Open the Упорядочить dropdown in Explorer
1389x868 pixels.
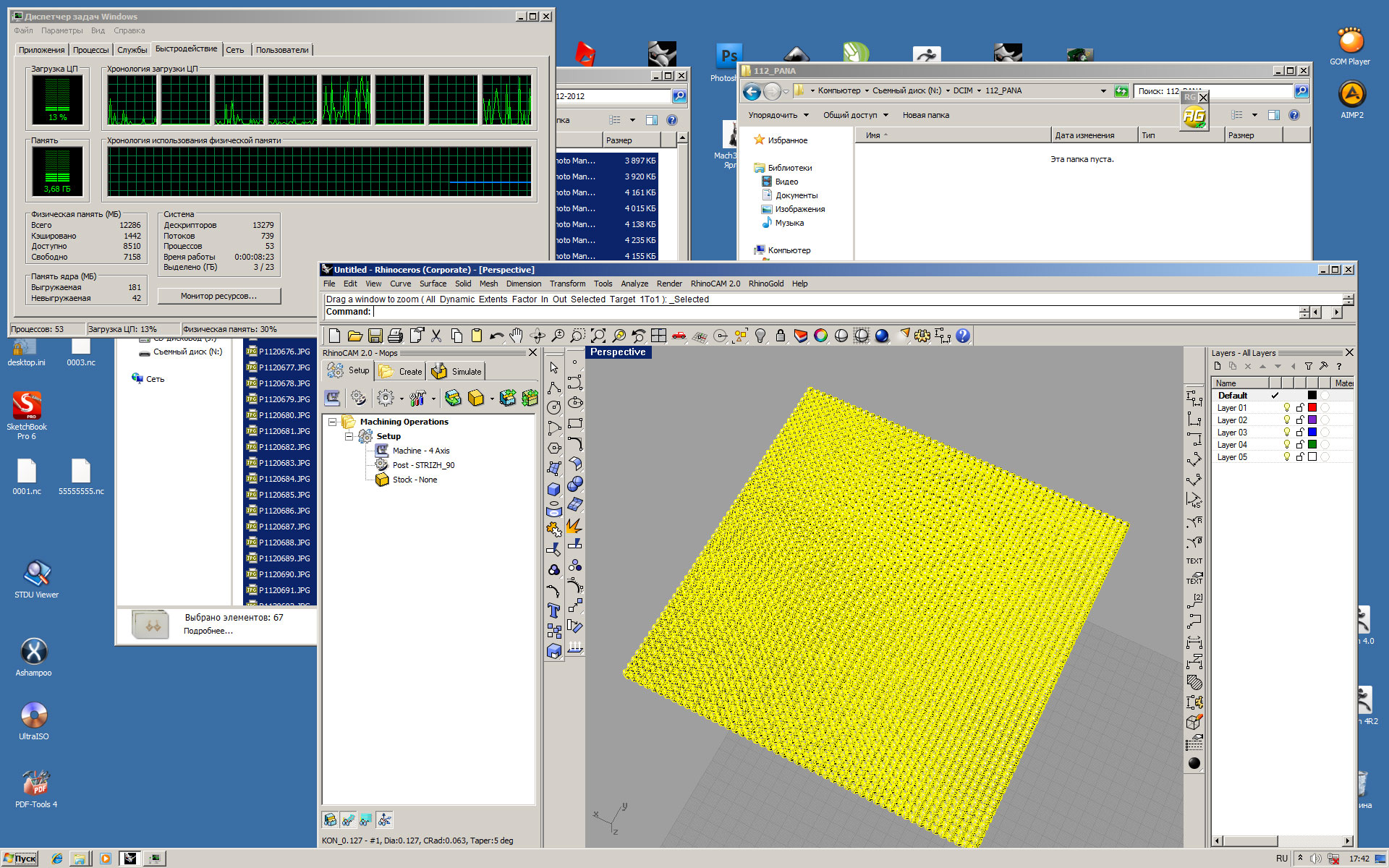[778, 115]
